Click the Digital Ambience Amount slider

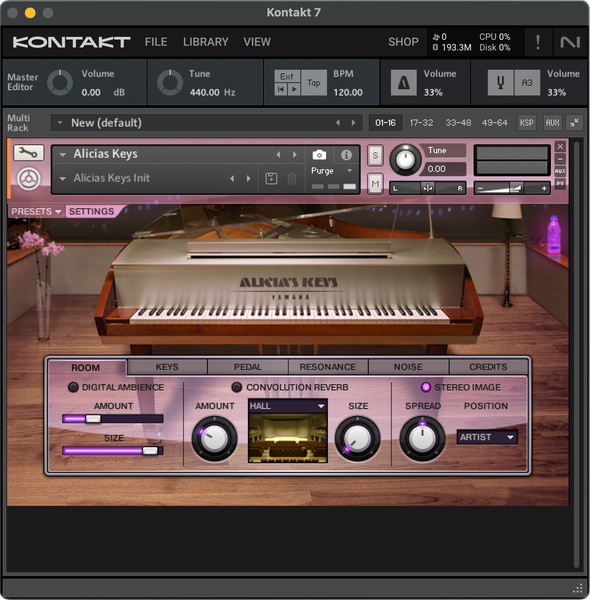point(113,419)
